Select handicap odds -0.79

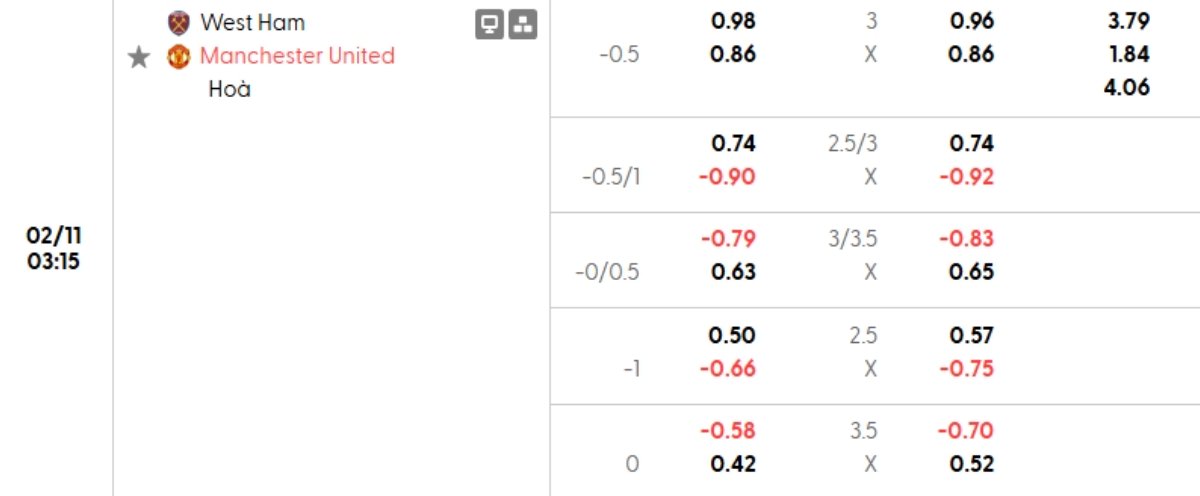(x=730, y=239)
